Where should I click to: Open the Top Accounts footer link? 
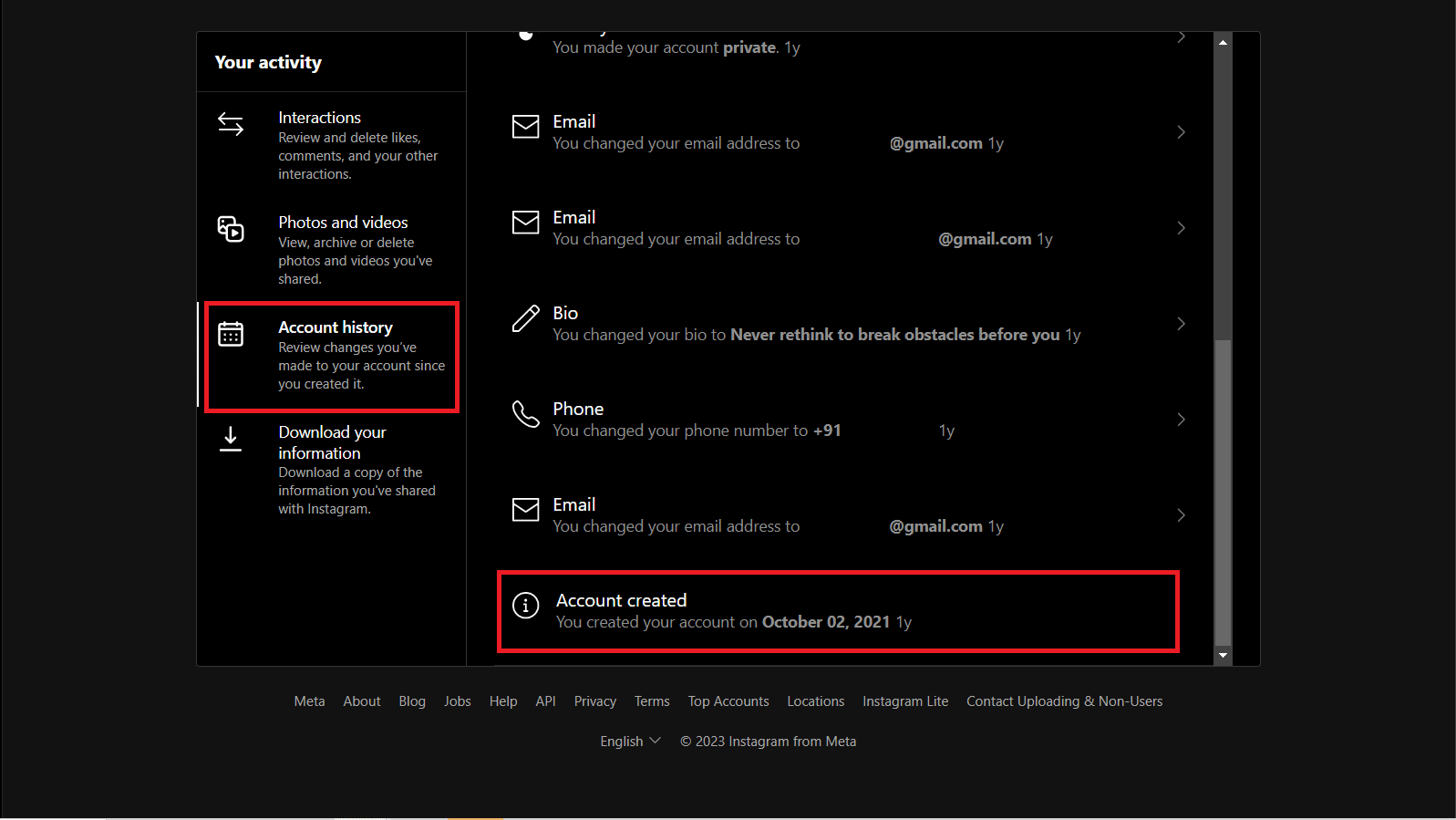coord(728,701)
